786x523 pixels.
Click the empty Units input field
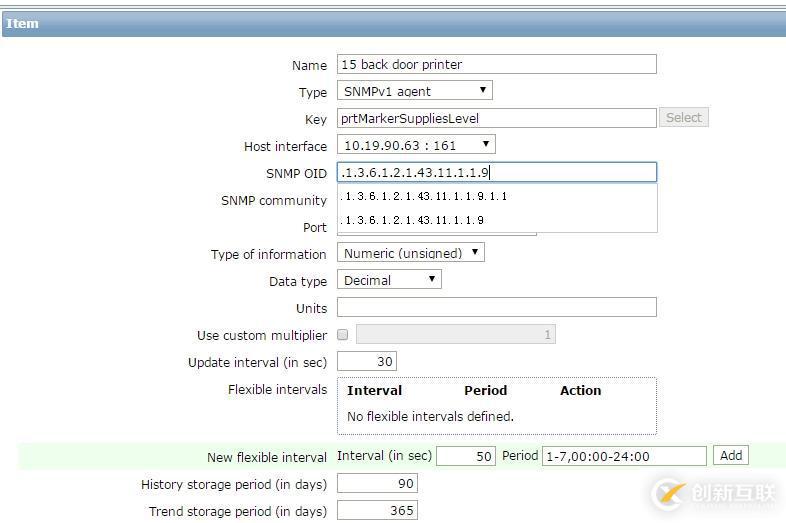coord(496,307)
